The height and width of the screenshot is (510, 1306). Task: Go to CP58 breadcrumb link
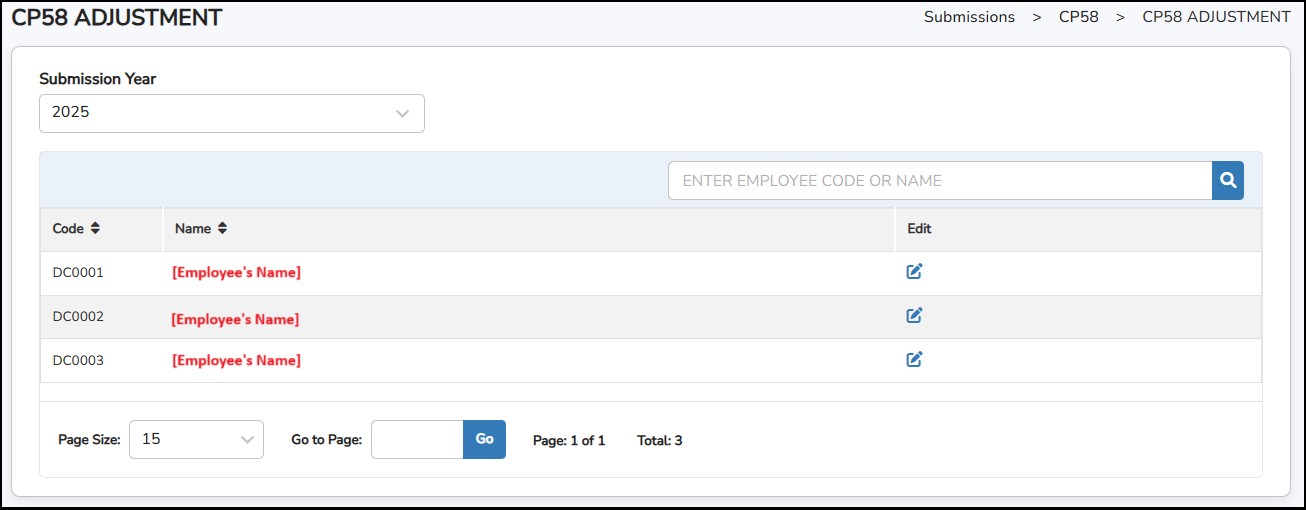click(1078, 17)
